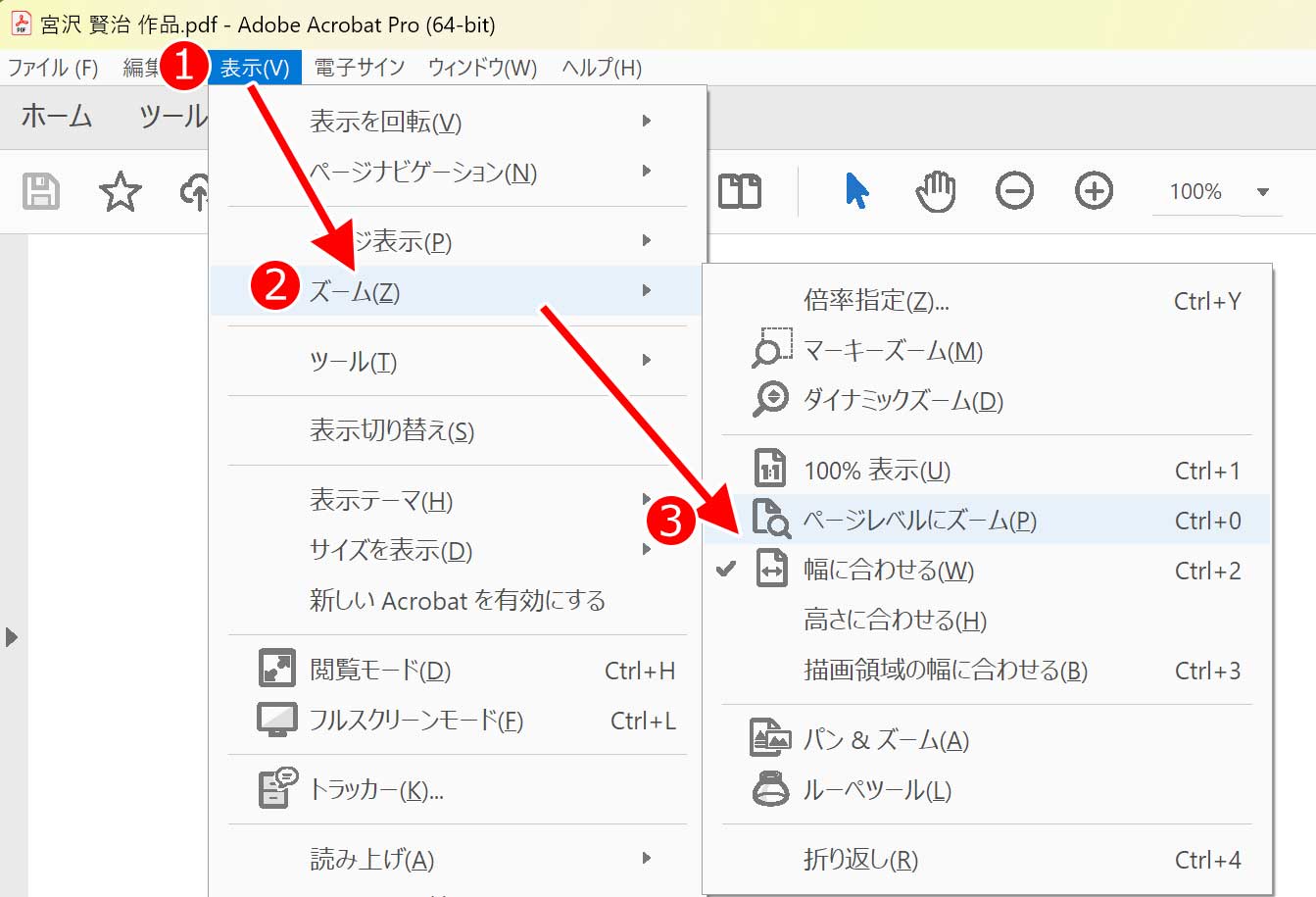1316x897 pixels.
Task: Open the 電子サイン menu
Action: click(359, 68)
